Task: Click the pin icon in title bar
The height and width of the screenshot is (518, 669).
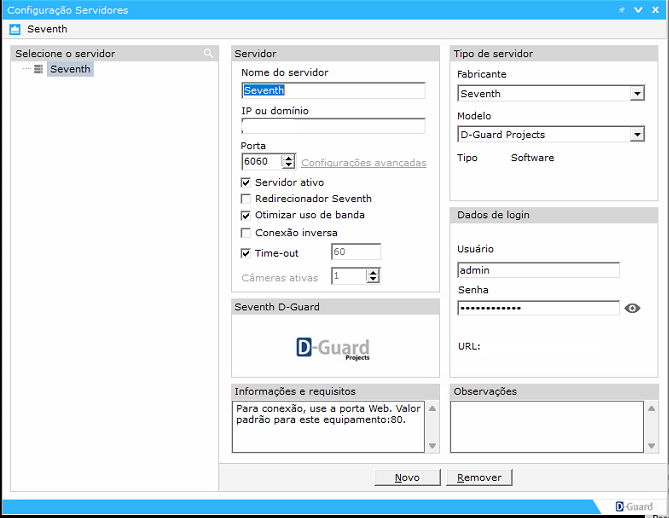Action: tap(622, 10)
